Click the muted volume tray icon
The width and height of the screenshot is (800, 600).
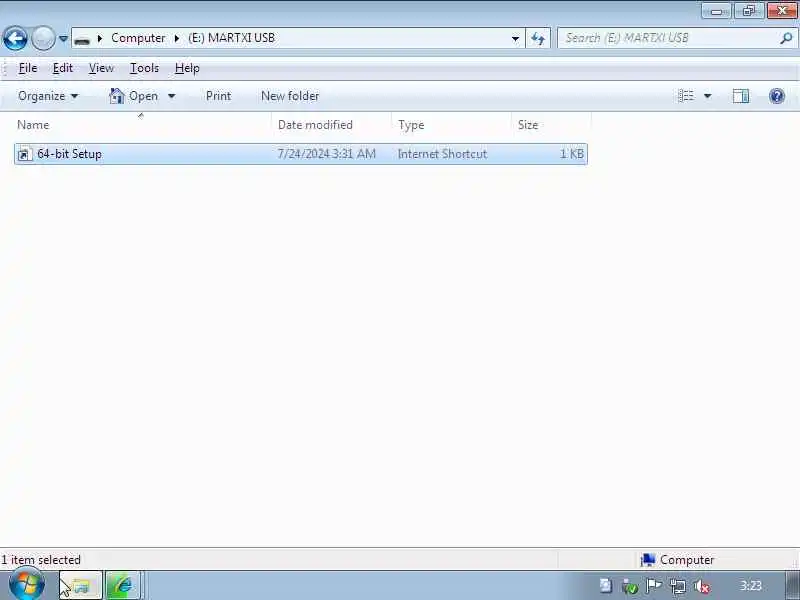pos(702,586)
